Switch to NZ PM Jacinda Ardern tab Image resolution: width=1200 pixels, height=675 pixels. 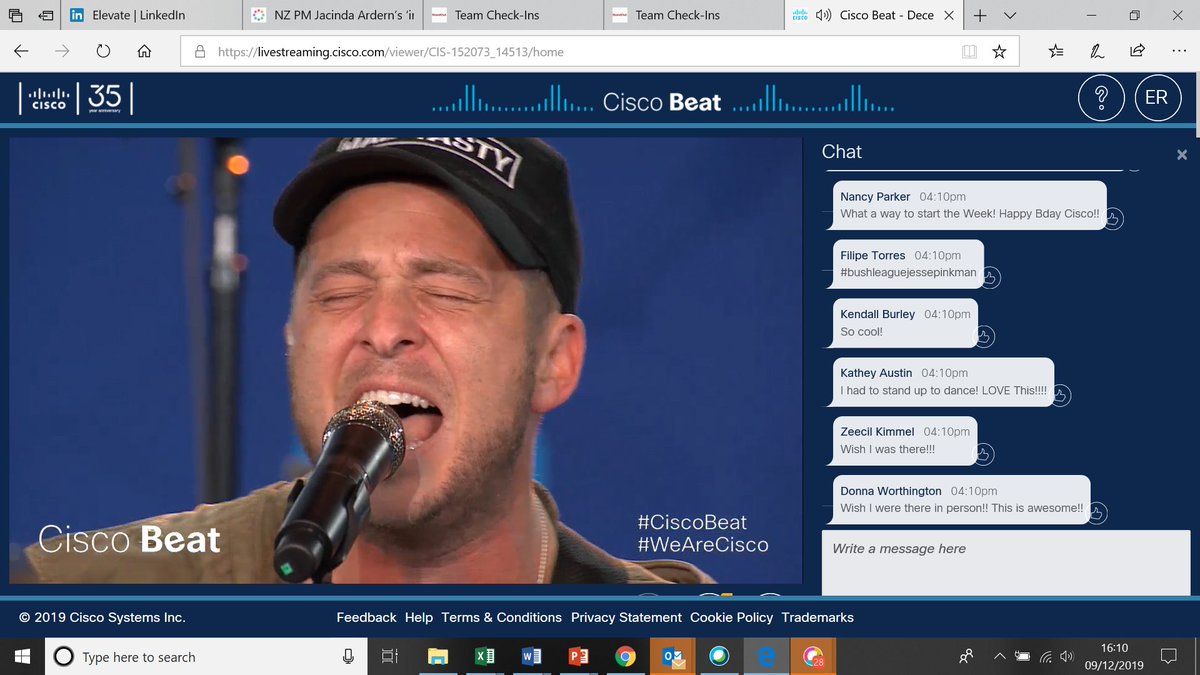point(333,15)
